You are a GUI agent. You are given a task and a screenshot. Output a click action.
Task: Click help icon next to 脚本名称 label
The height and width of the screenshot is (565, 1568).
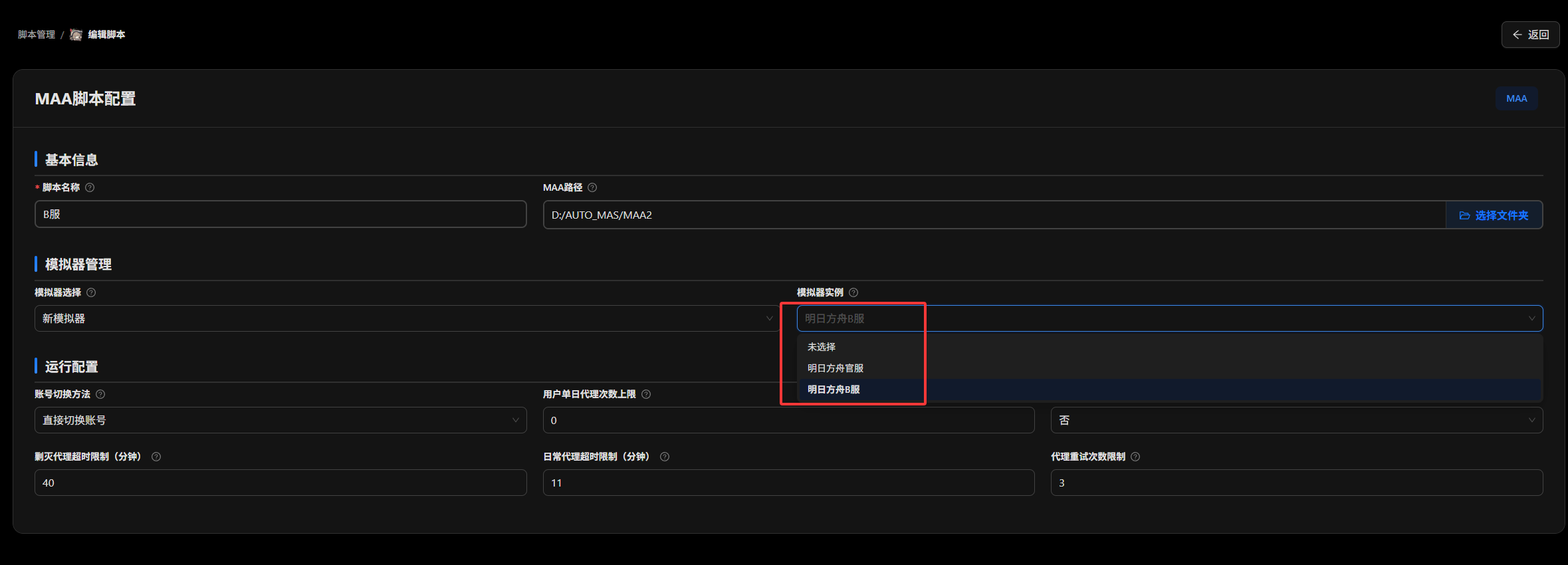pos(90,187)
